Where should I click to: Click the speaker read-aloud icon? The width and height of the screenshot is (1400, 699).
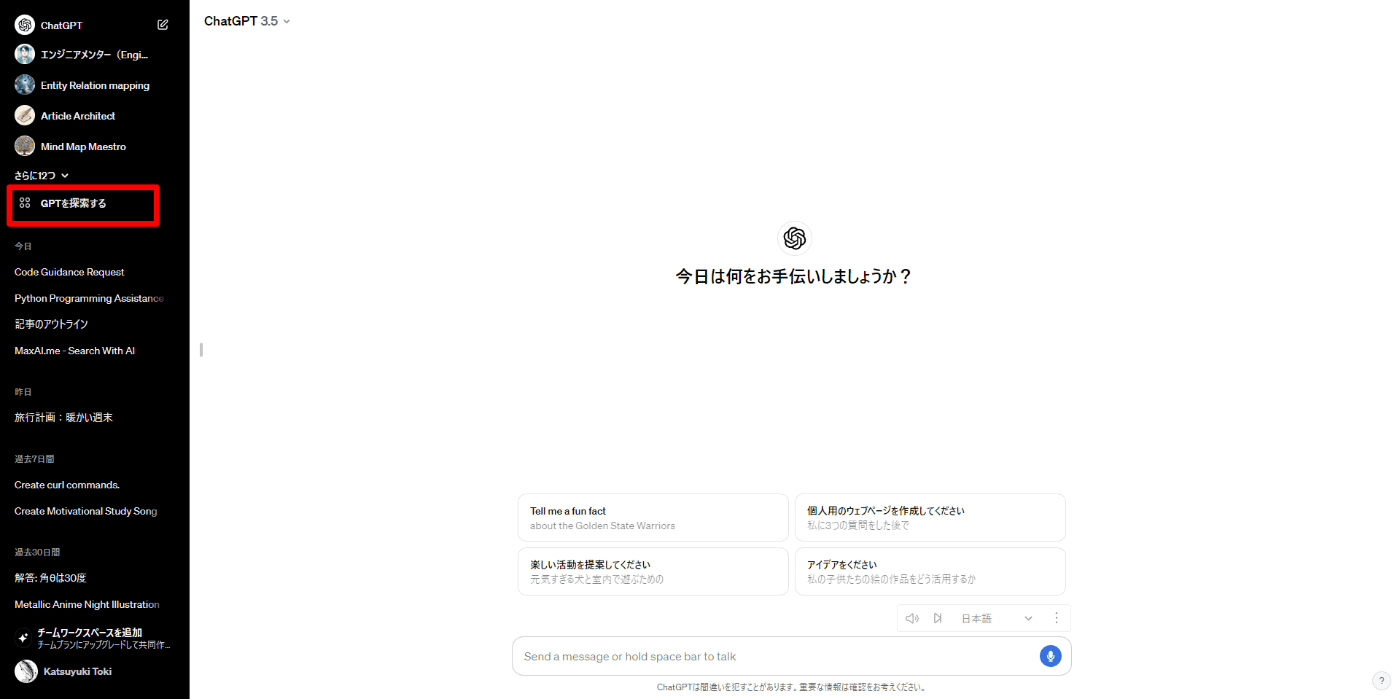[x=912, y=618]
